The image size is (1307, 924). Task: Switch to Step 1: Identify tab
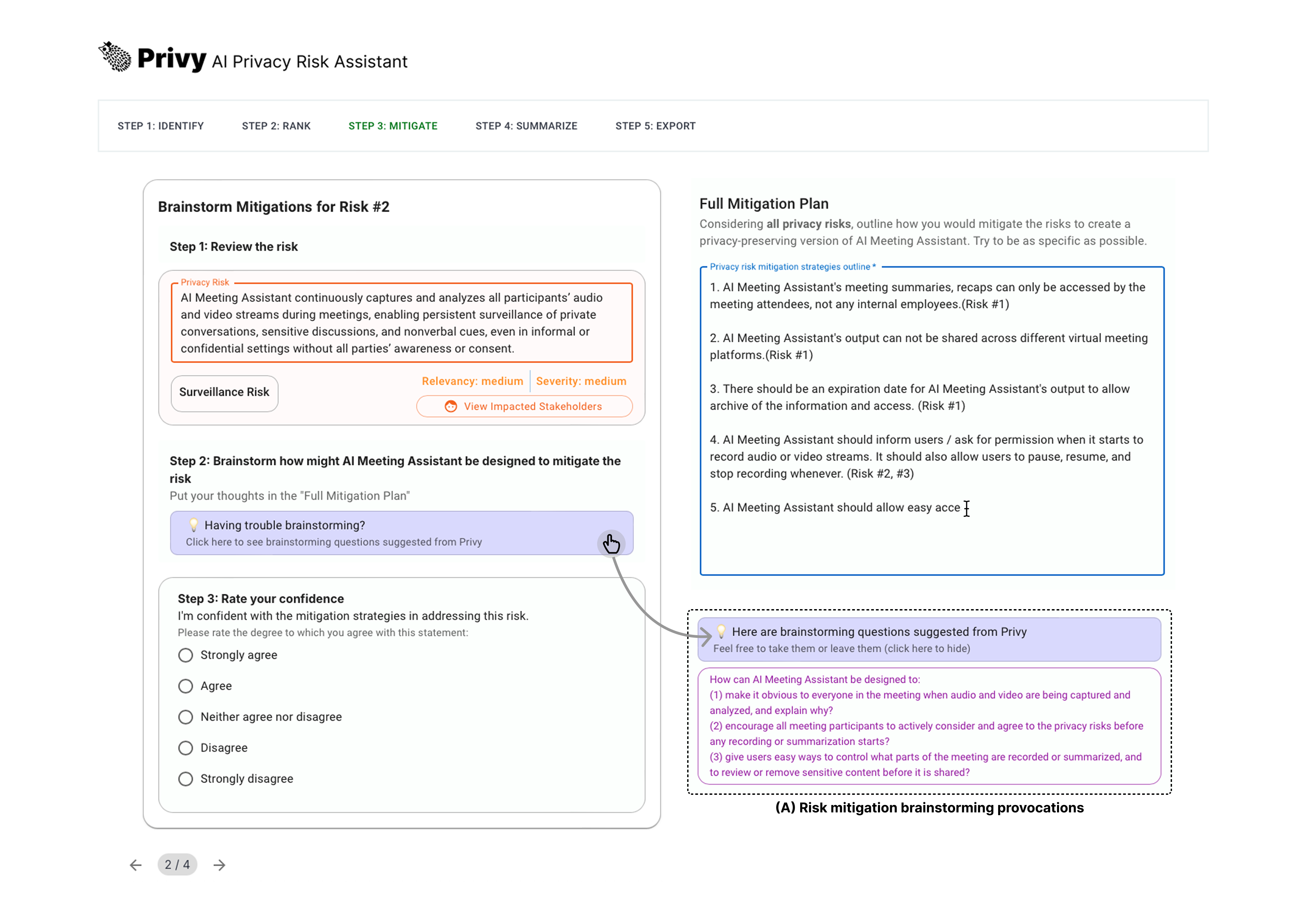point(160,126)
